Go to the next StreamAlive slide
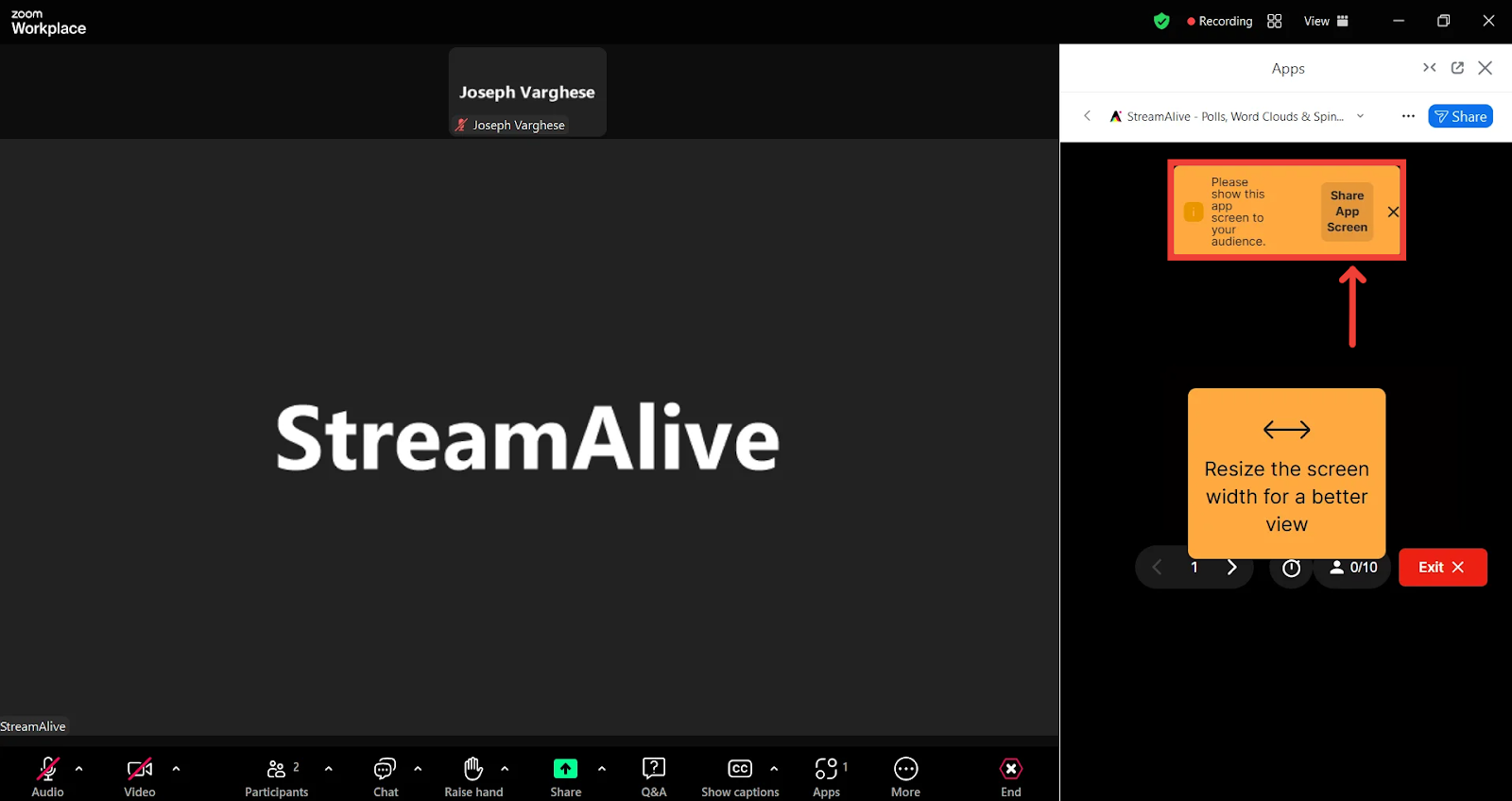The height and width of the screenshot is (801, 1512). click(x=1231, y=568)
